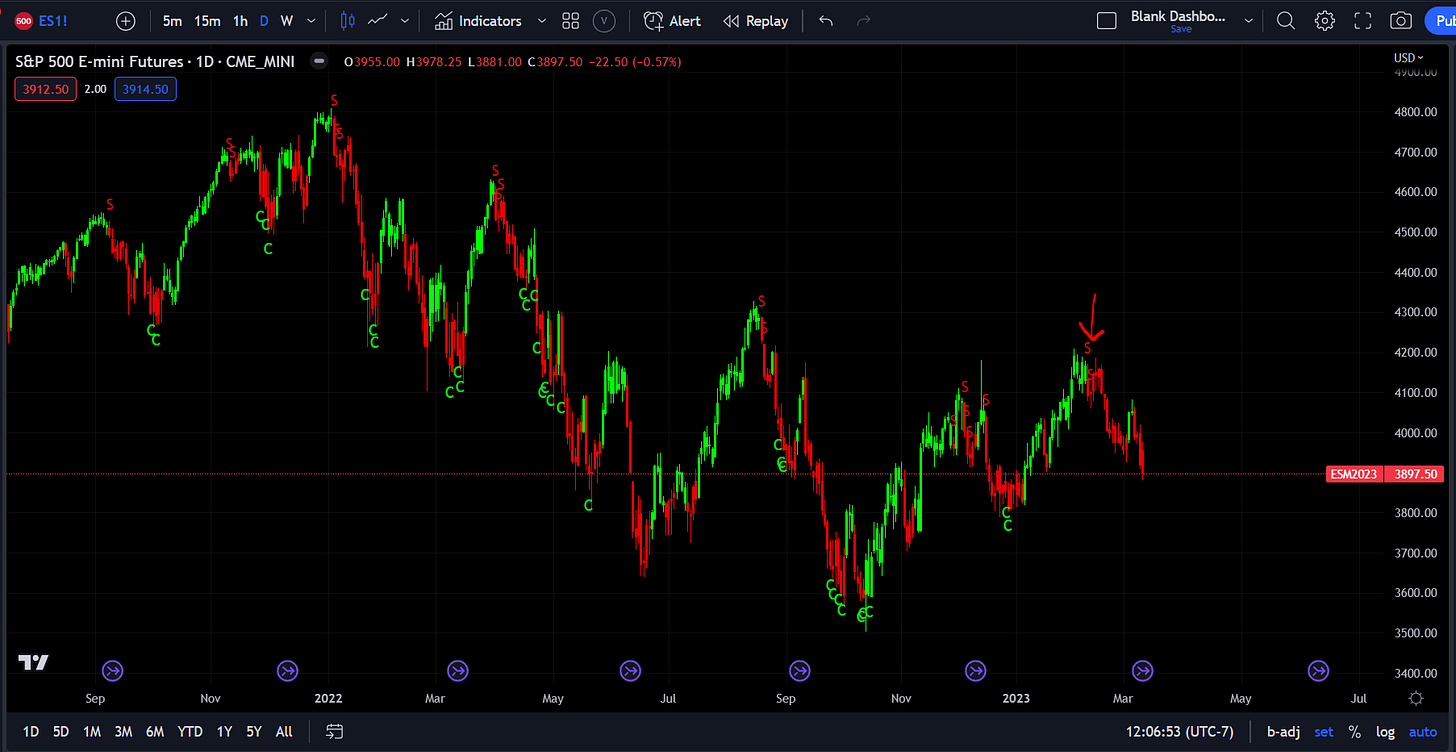
Task: Select the 1D date range
Action: [x=31, y=732]
